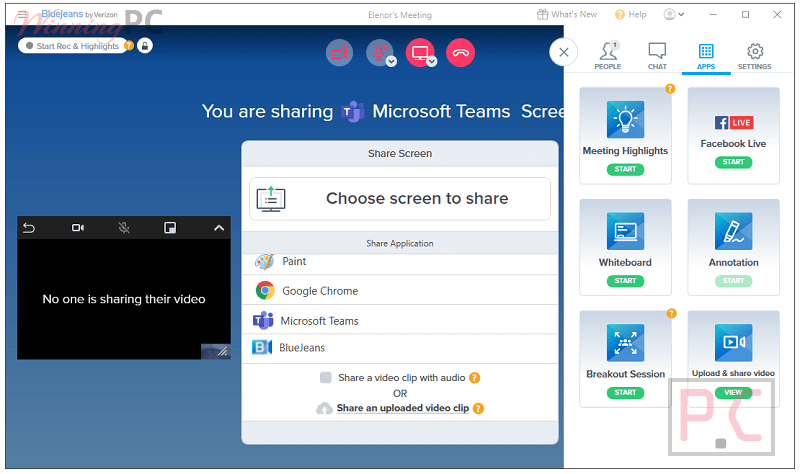The width and height of the screenshot is (800, 474).
Task: Click the Share Application section header
Action: pyautogui.click(x=399, y=243)
